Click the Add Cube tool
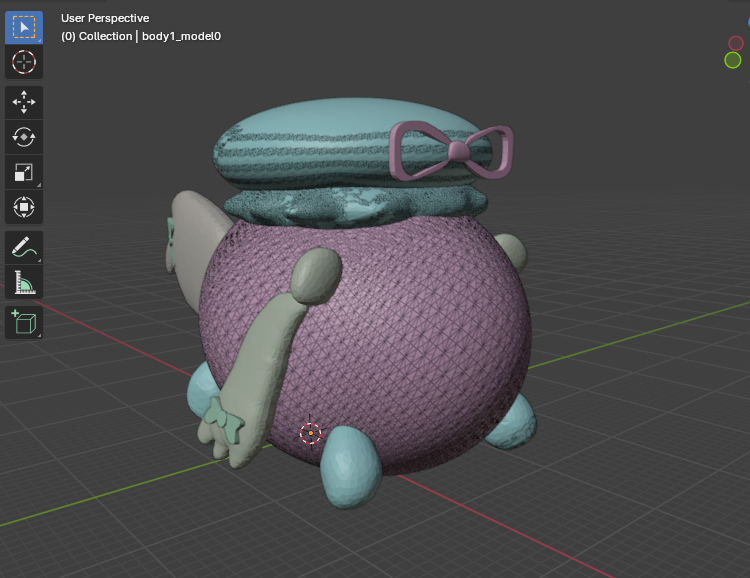Viewport: 750px width, 578px height. [24, 322]
